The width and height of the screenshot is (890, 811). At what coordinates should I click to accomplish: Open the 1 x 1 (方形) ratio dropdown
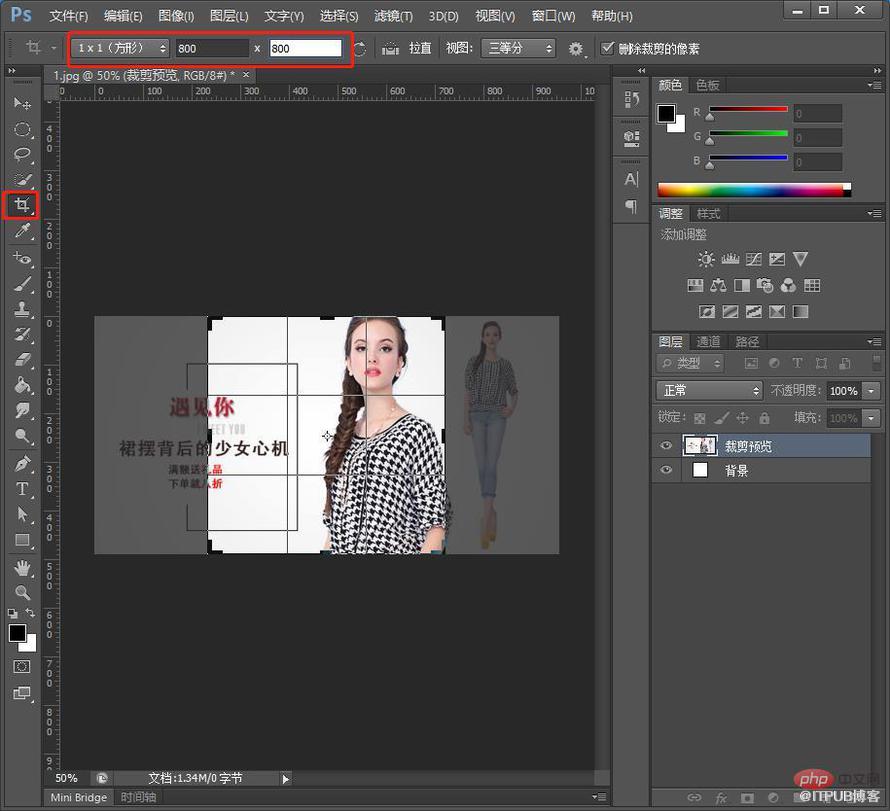[x=120, y=48]
